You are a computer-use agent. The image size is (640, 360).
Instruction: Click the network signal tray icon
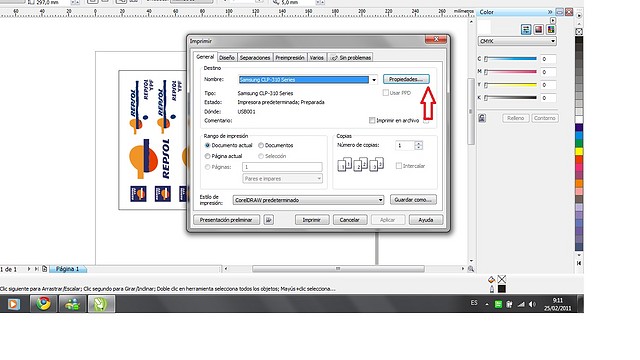(521, 304)
